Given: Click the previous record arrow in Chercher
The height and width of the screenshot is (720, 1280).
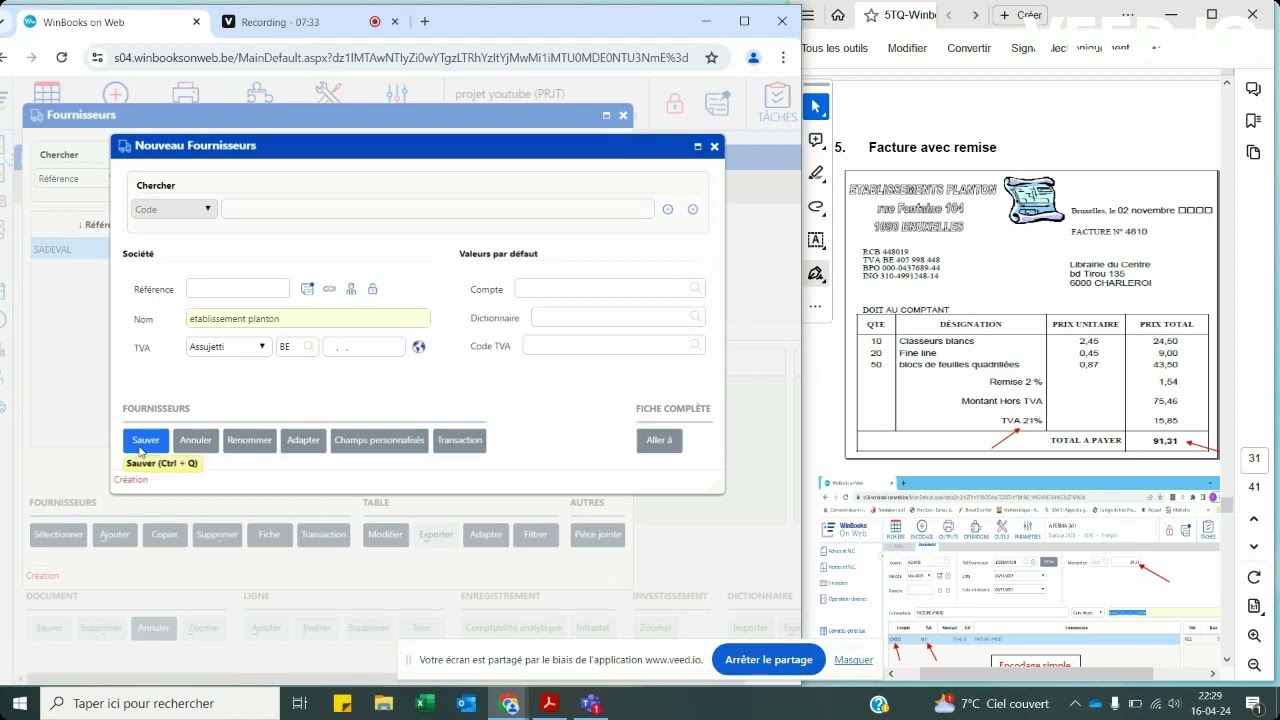Looking at the screenshot, I should [668, 209].
